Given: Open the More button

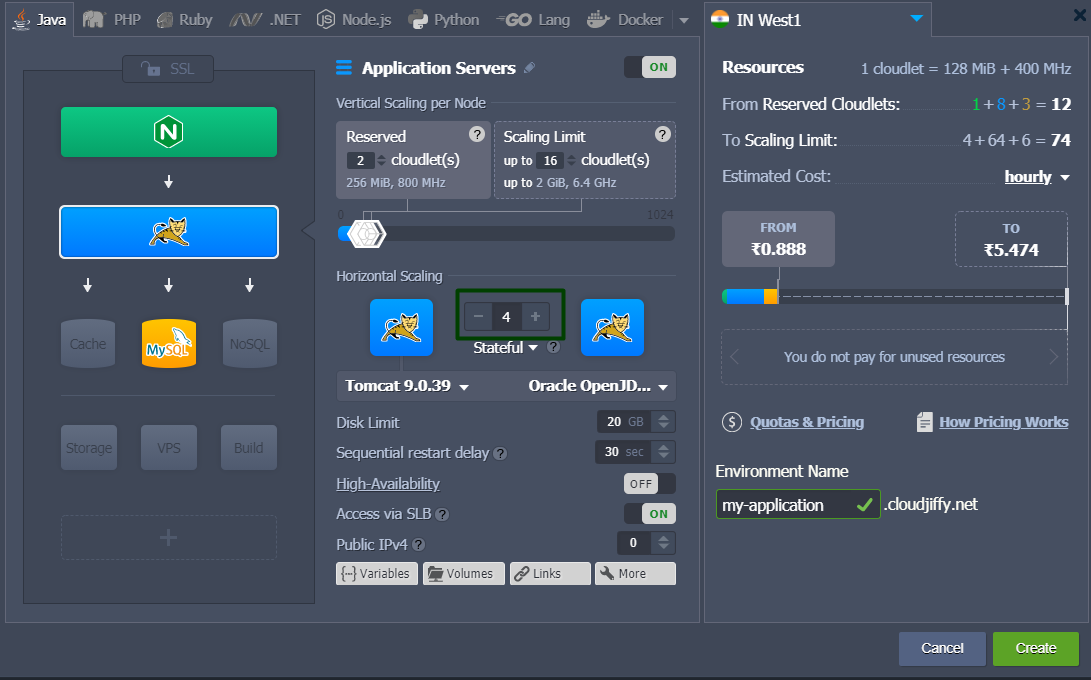Looking at the screenshot, I should [635, 574].
